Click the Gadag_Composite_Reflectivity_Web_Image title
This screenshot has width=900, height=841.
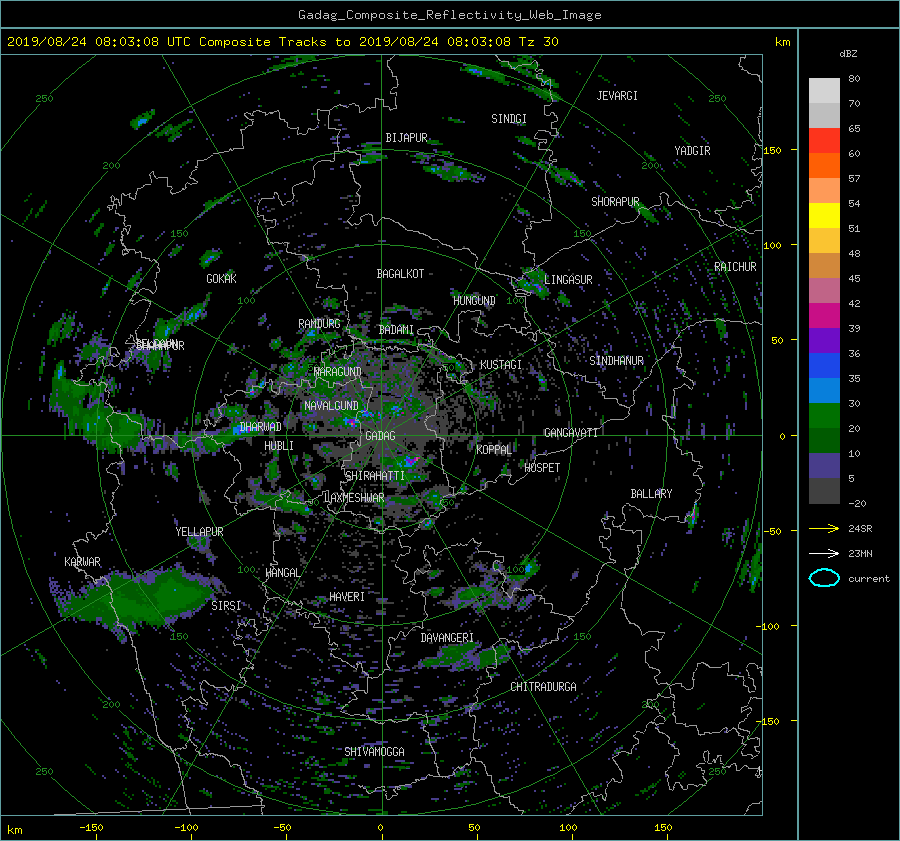(x=449, y=15)
